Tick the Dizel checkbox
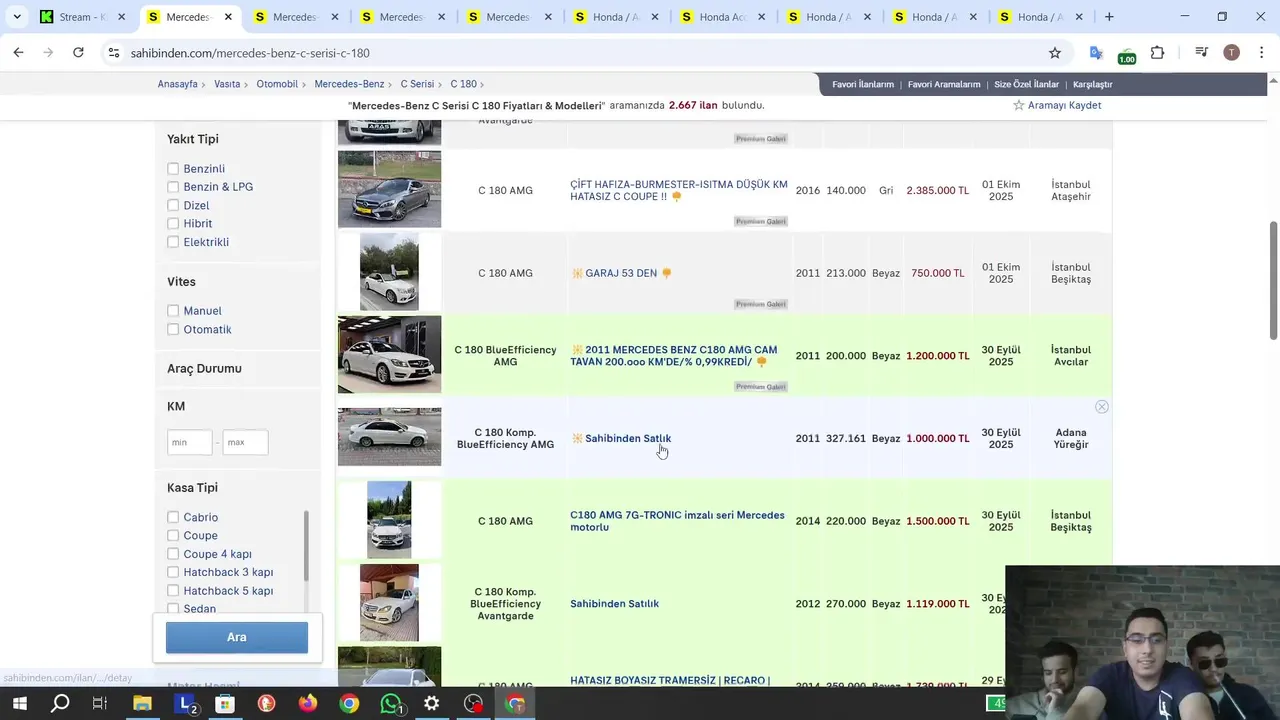This screenshot has width=1280, height=720. click(173, 205)
